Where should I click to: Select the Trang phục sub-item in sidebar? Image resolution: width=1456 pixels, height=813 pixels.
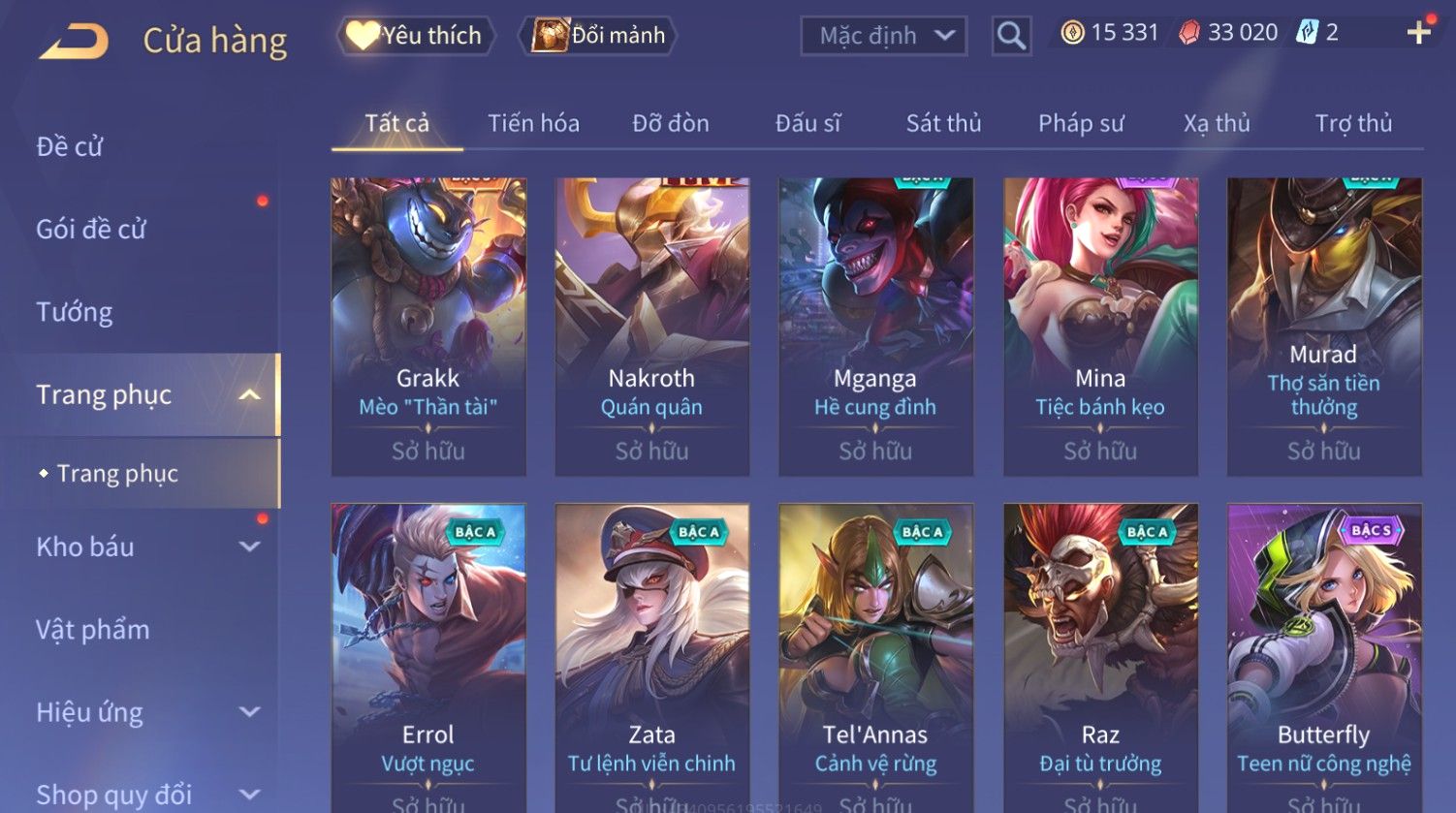pos(117,473)
